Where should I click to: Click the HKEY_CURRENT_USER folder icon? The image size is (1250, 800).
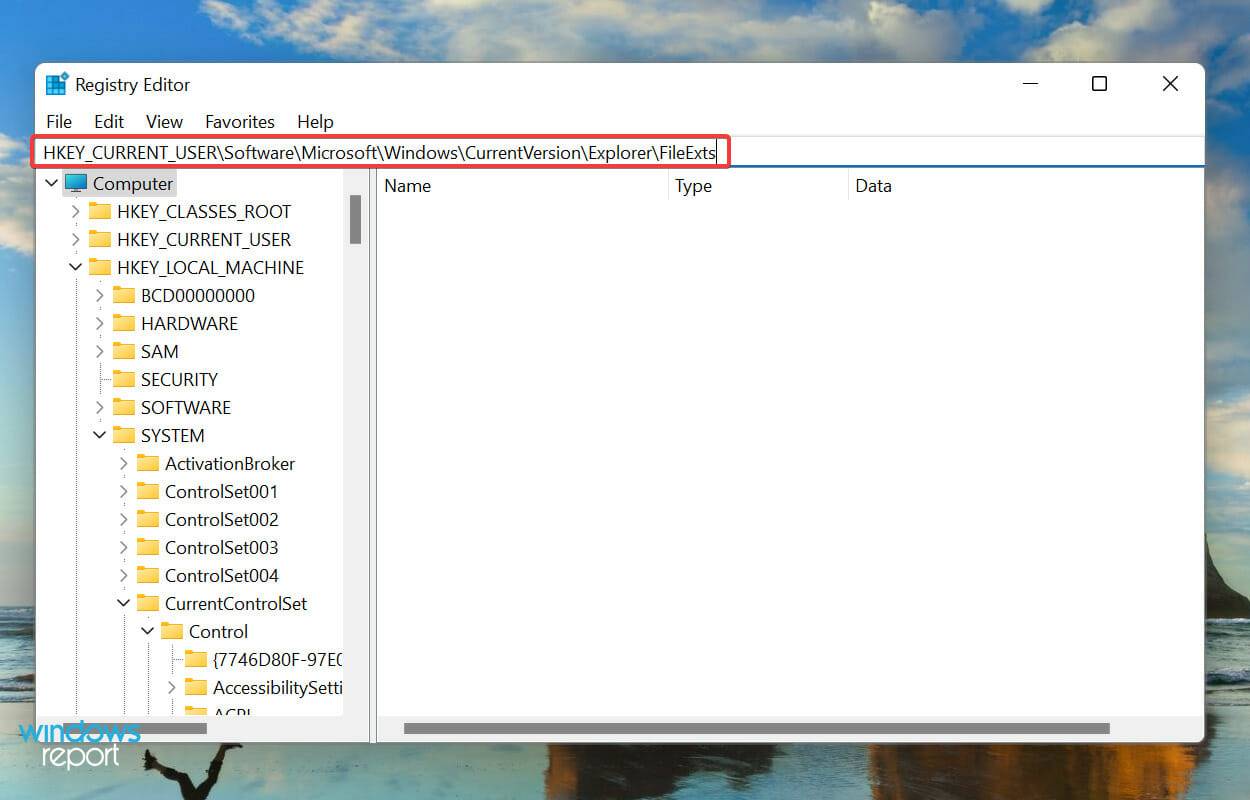[102, 239]
